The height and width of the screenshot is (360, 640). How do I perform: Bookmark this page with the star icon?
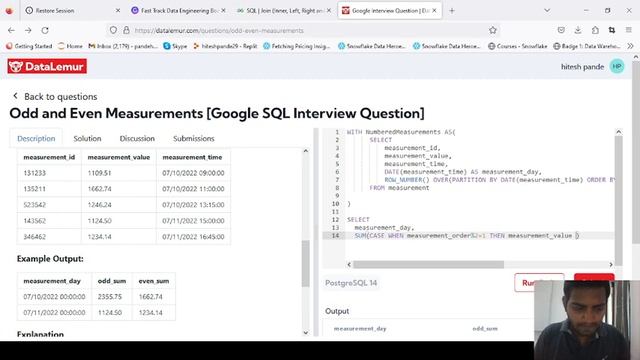[x=493, y=30]
